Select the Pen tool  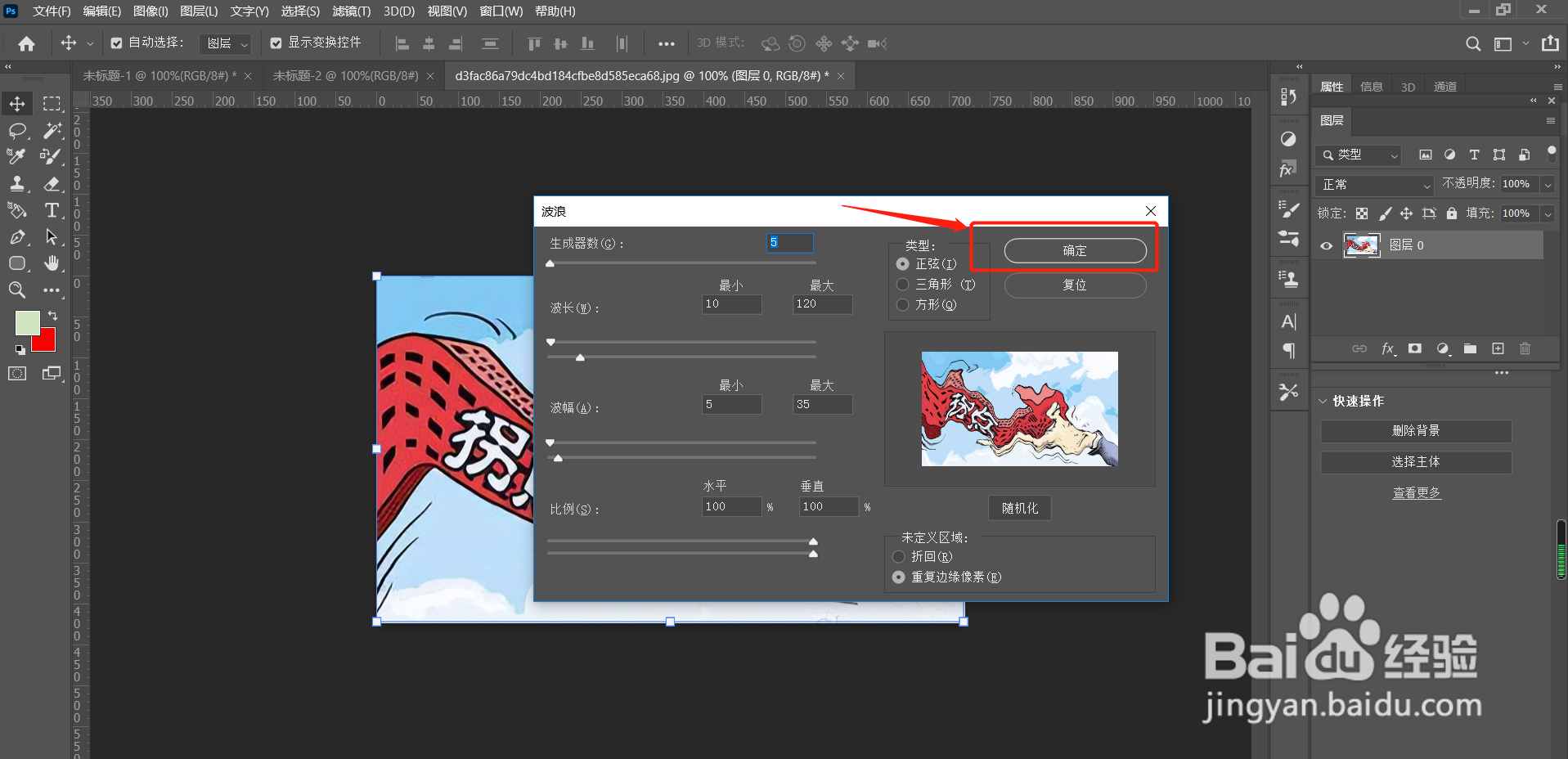17,237
